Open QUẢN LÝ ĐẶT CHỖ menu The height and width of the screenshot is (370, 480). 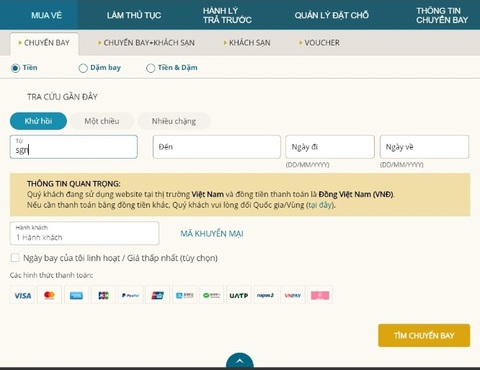(332, 15)
